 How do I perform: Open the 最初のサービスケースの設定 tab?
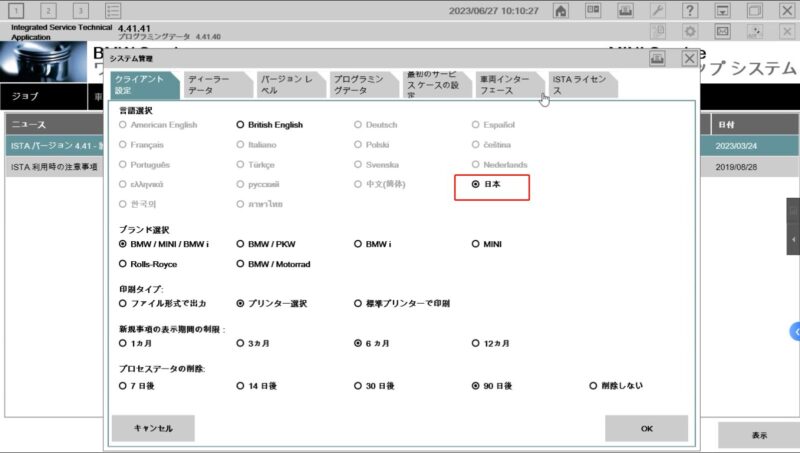click(x=436, y=85)
